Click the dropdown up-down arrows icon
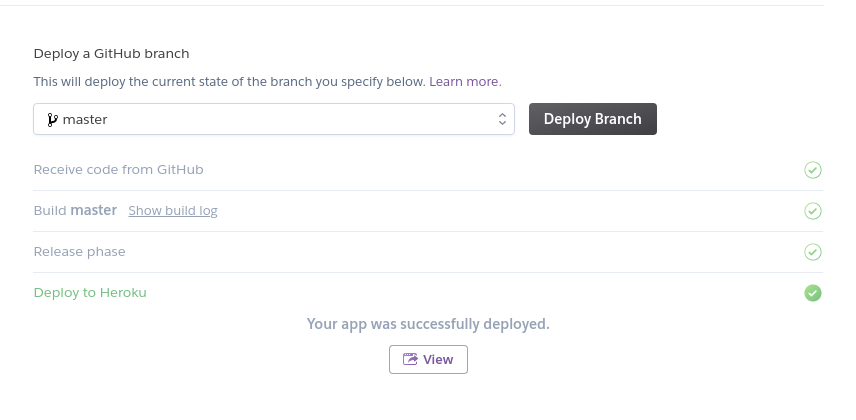The width and height of the screenshot is (856, 420). point(502,119)
